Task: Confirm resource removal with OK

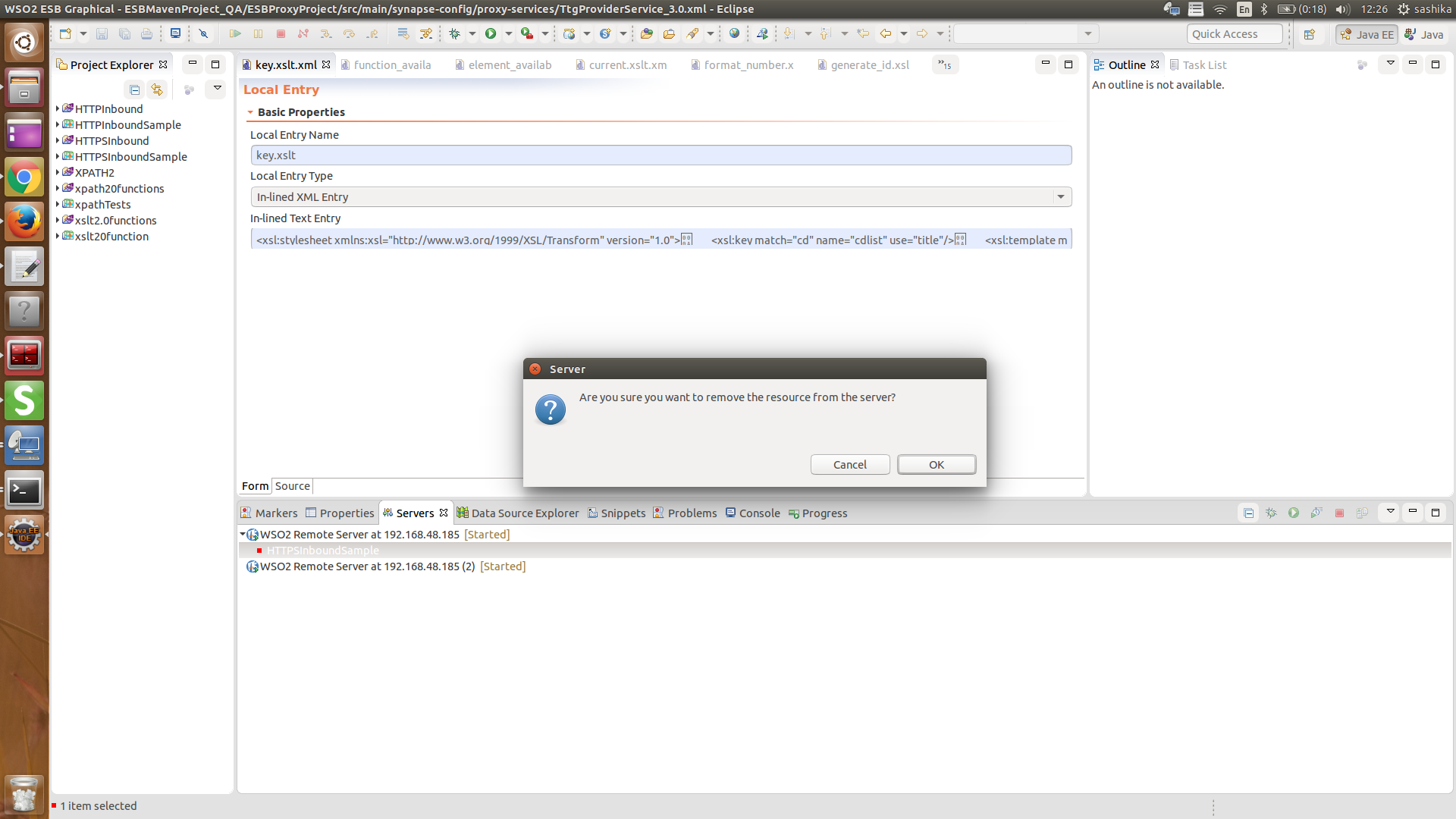Action: [937, 464]
